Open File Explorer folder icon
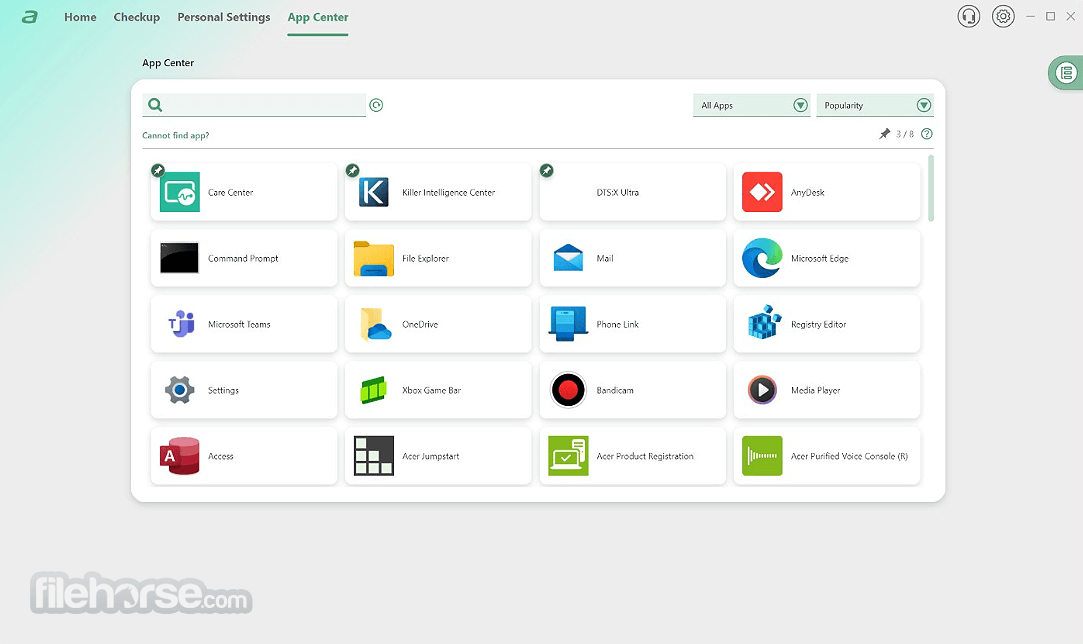Viewport: 1083px width, 644px height. coord(374,258)
